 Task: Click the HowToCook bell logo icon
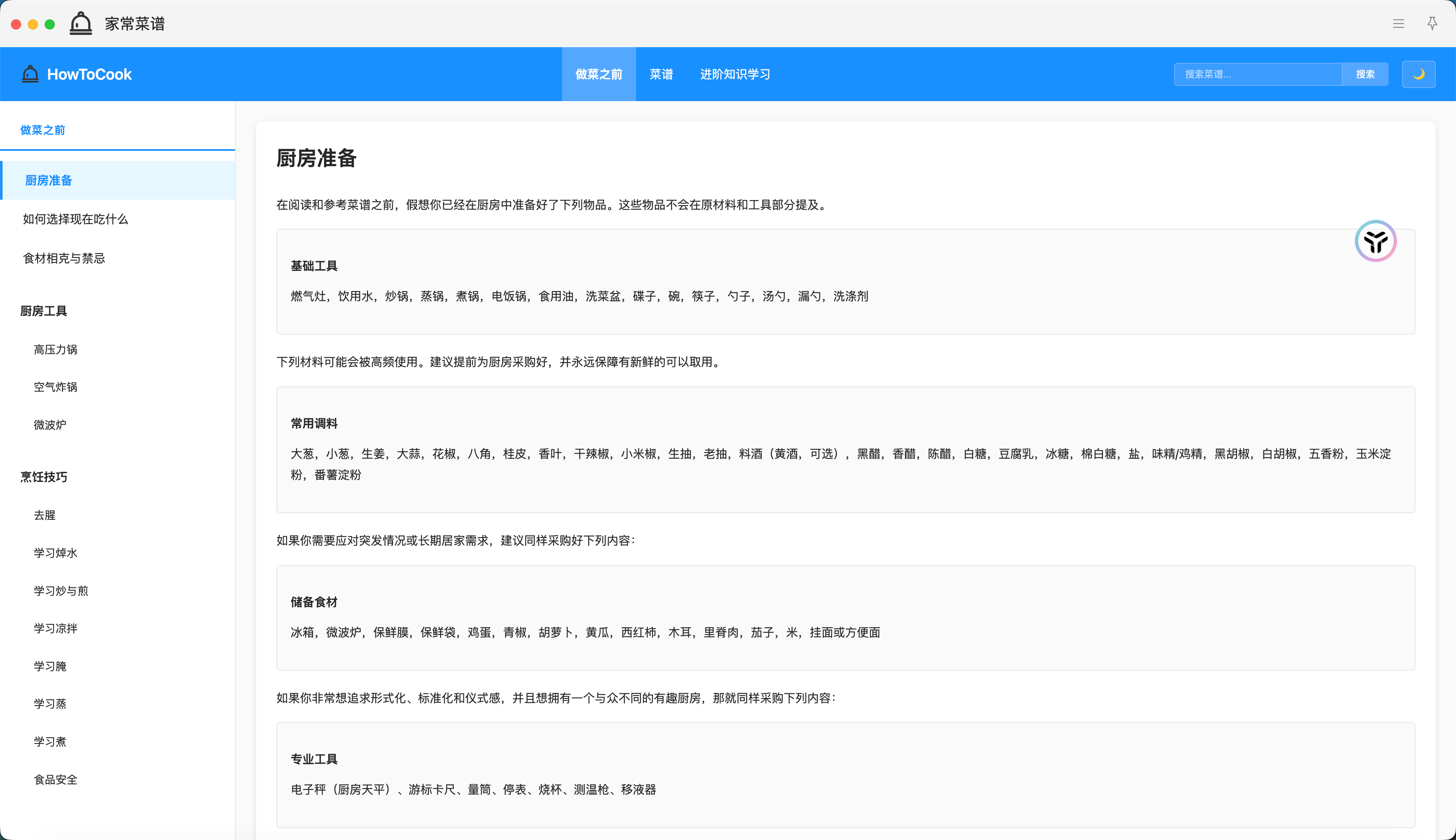pyautogui.click(x=30, y=74)
